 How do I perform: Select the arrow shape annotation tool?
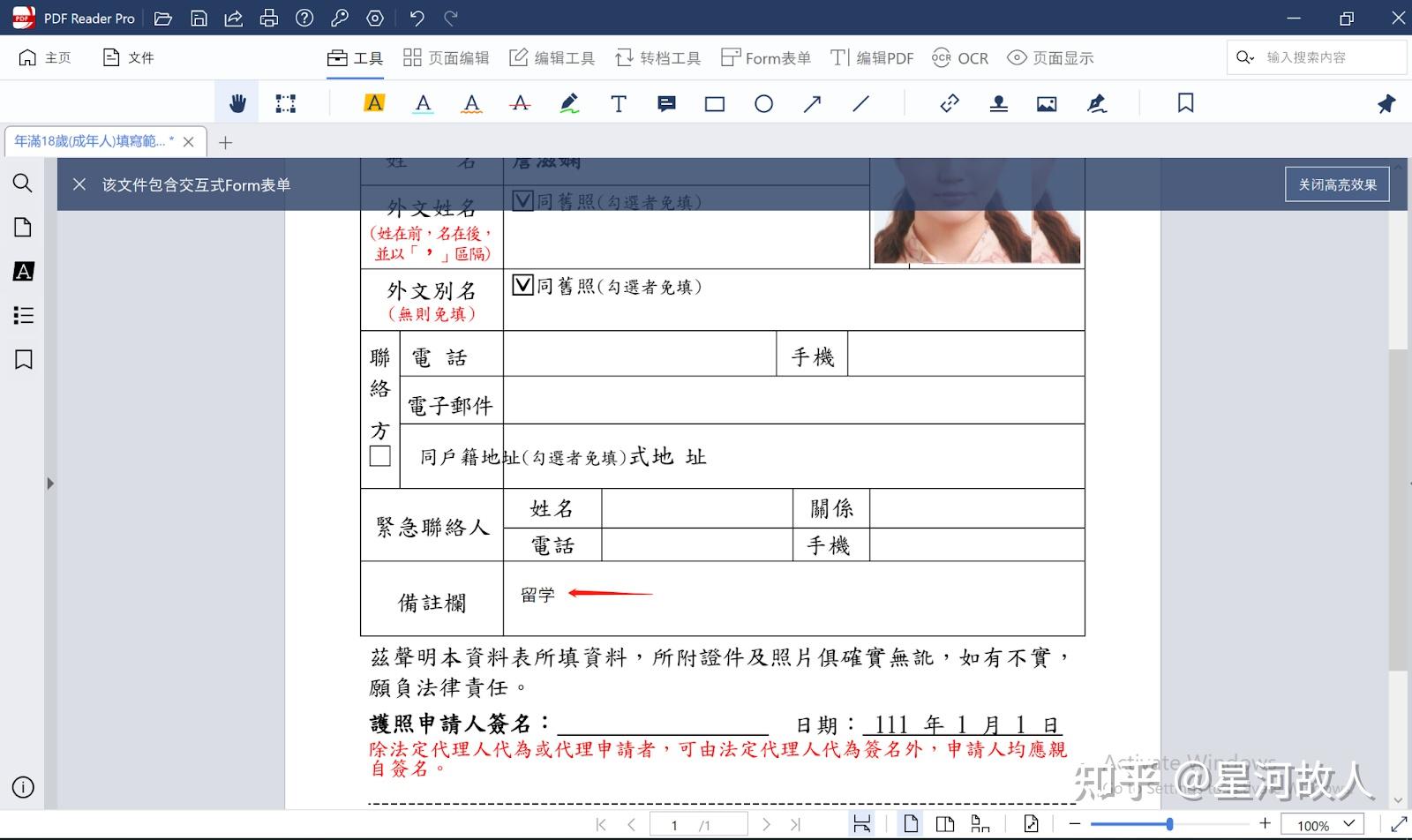click(x=811, y=102)
